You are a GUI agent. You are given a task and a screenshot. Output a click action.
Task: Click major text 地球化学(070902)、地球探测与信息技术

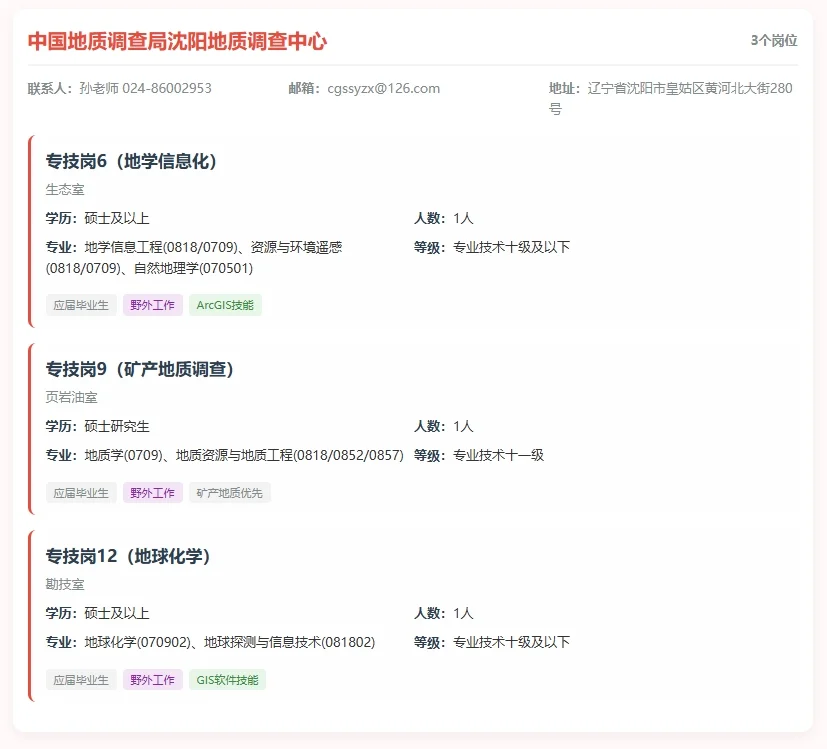203,642
